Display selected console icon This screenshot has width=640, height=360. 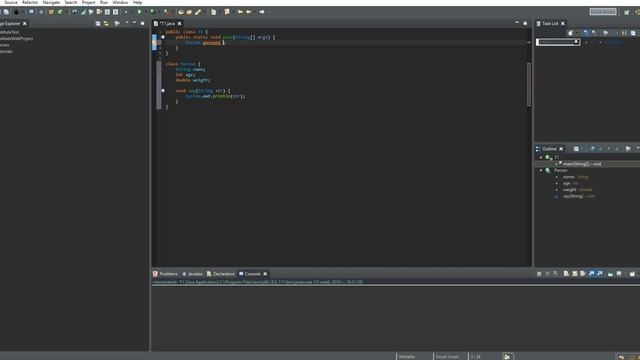pos(619,274)
